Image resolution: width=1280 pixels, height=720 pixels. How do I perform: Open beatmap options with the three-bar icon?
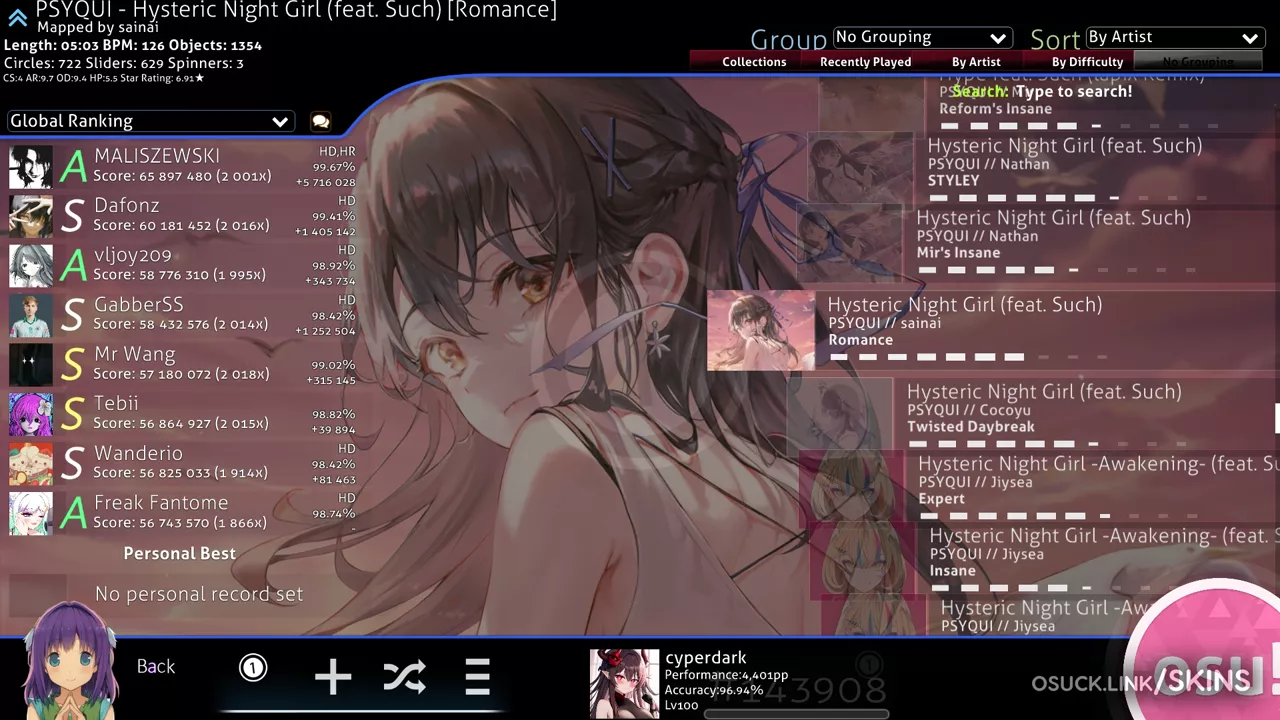[477, 677]
